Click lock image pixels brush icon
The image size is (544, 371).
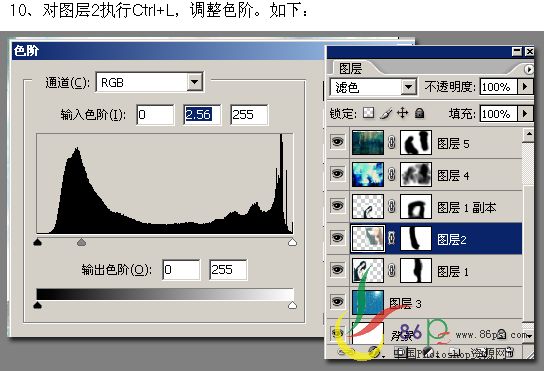tap(386, 113)
